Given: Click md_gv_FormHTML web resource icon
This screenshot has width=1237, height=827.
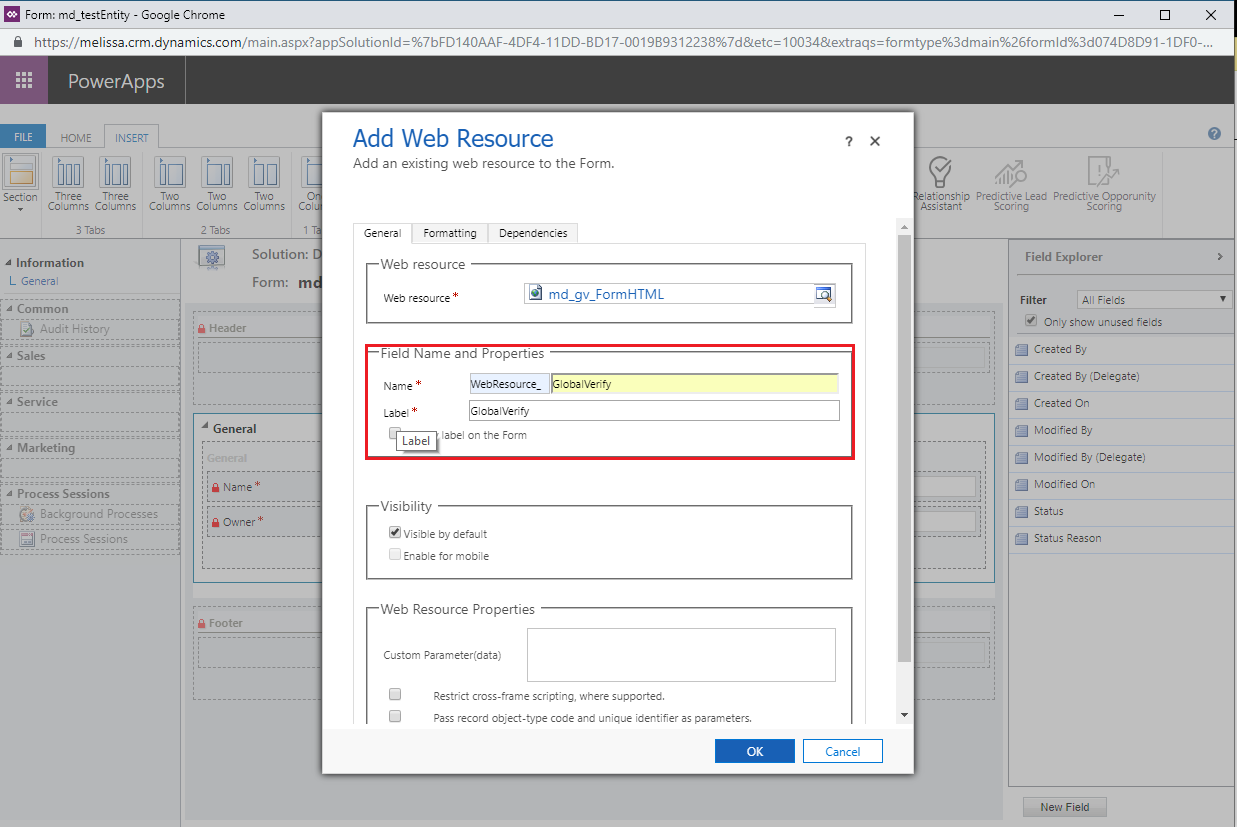Looking at the screenshot, I should coord(536,294).
